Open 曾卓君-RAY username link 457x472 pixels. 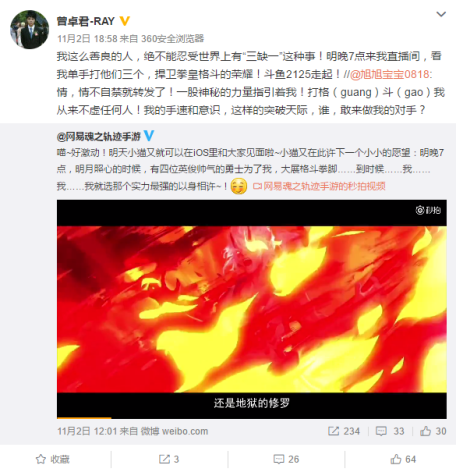pyautogui.click(x=86, y=21)
